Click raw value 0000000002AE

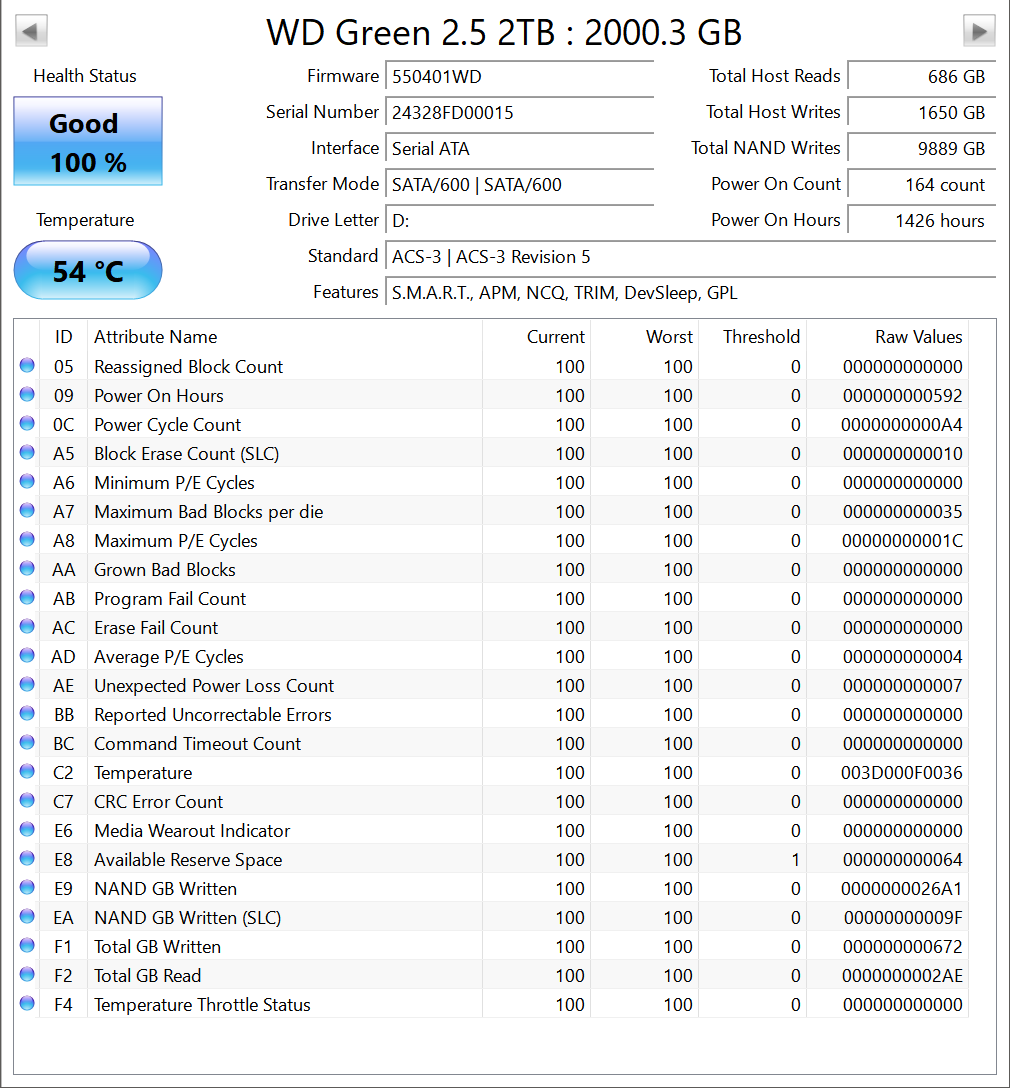[x=902, y=976]
